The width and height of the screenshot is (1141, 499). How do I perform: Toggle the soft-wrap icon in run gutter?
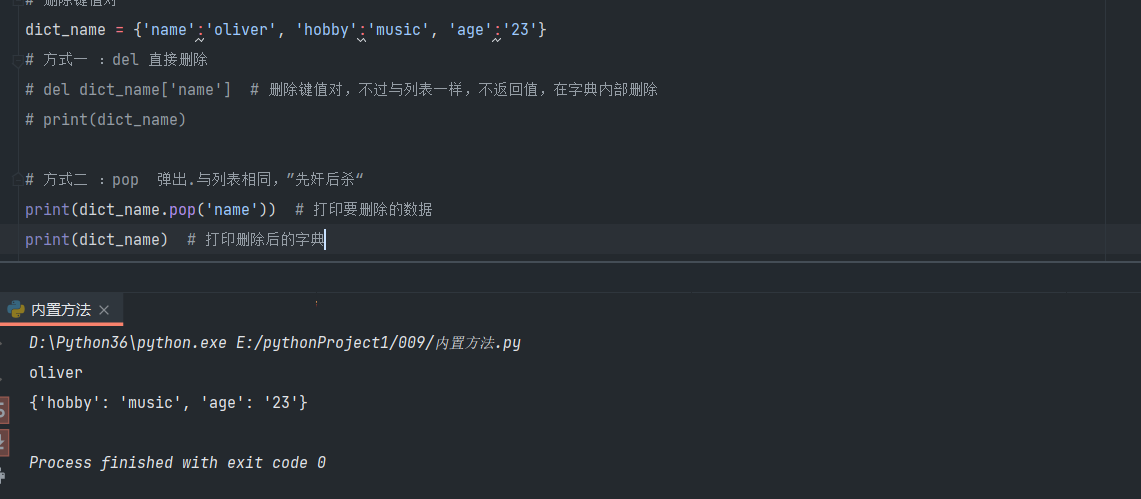(x=3, y=410)
